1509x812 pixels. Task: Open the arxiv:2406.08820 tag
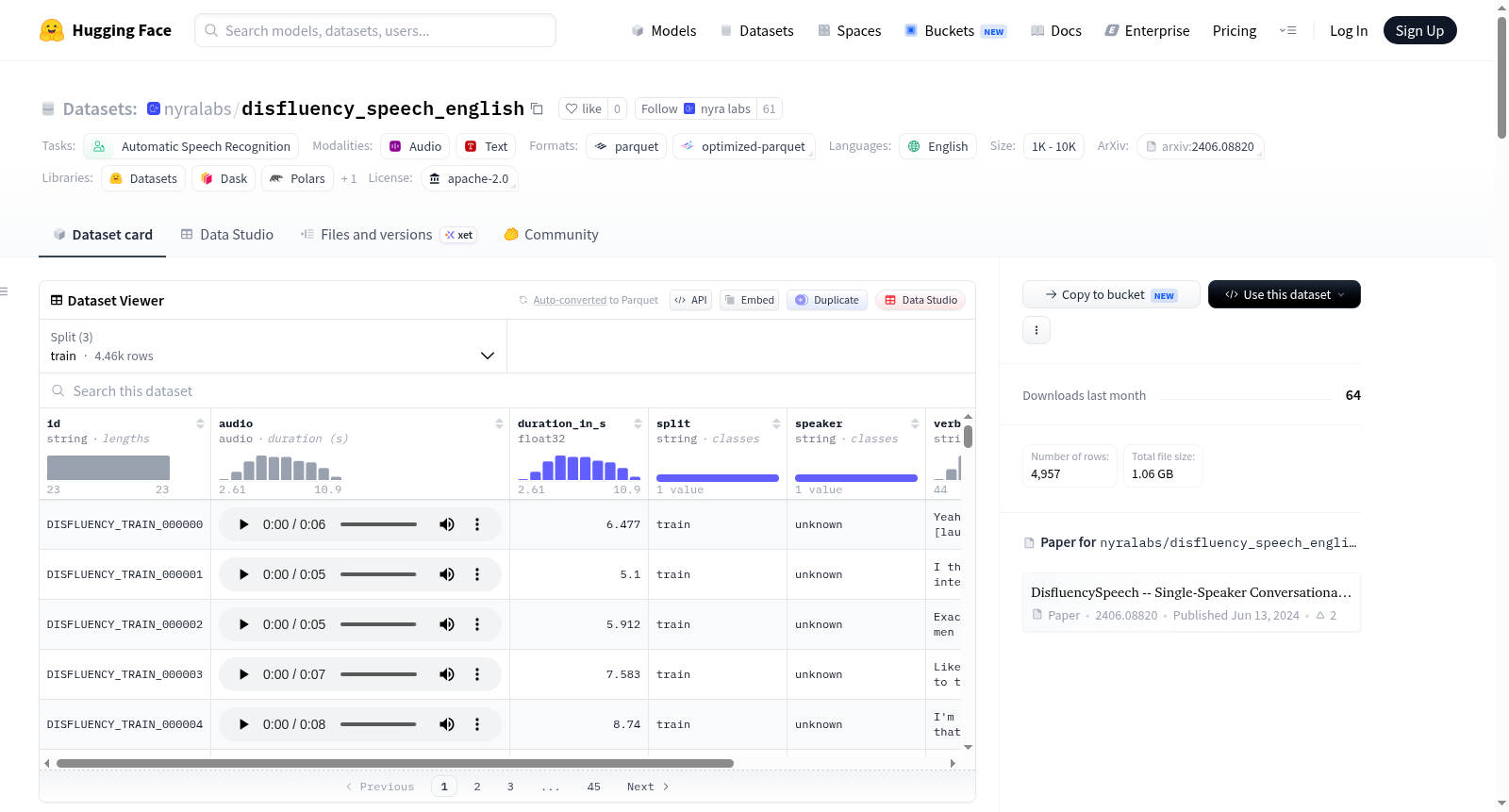click(1200, 146)
